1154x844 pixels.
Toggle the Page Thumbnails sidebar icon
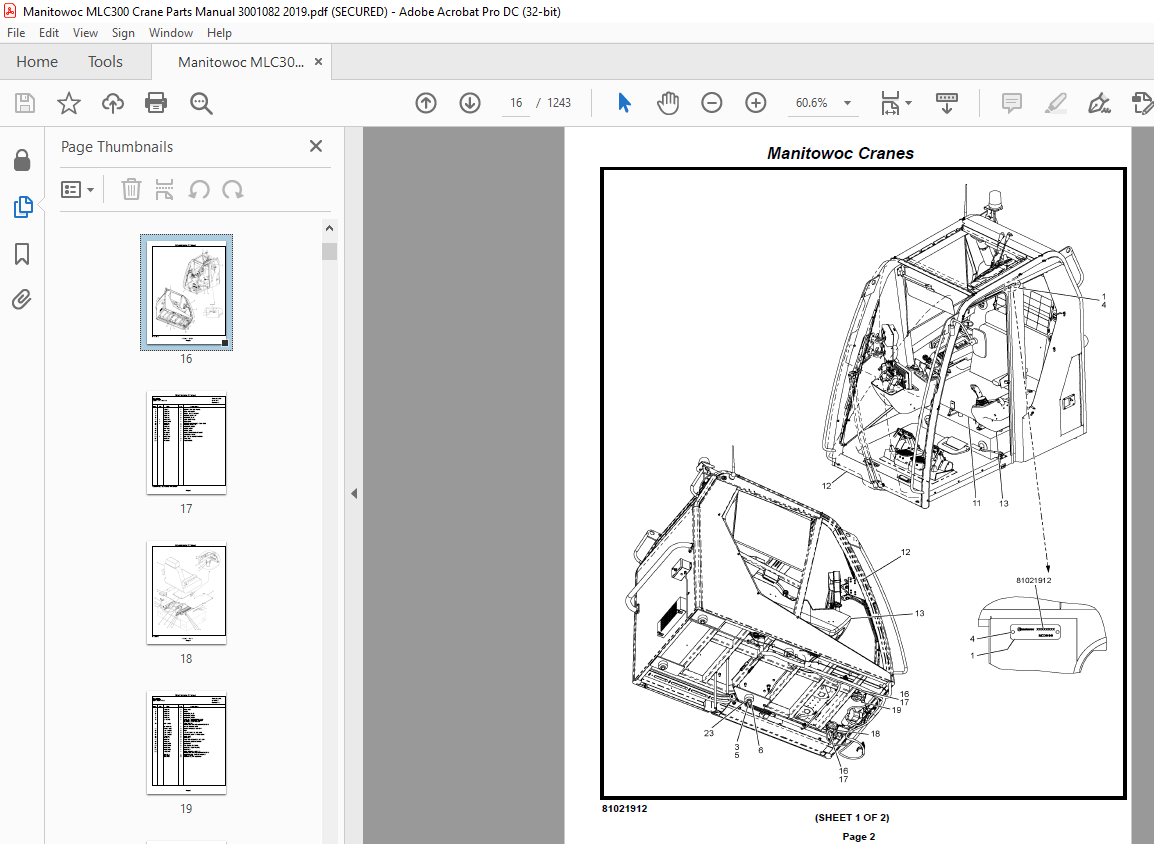23,207
